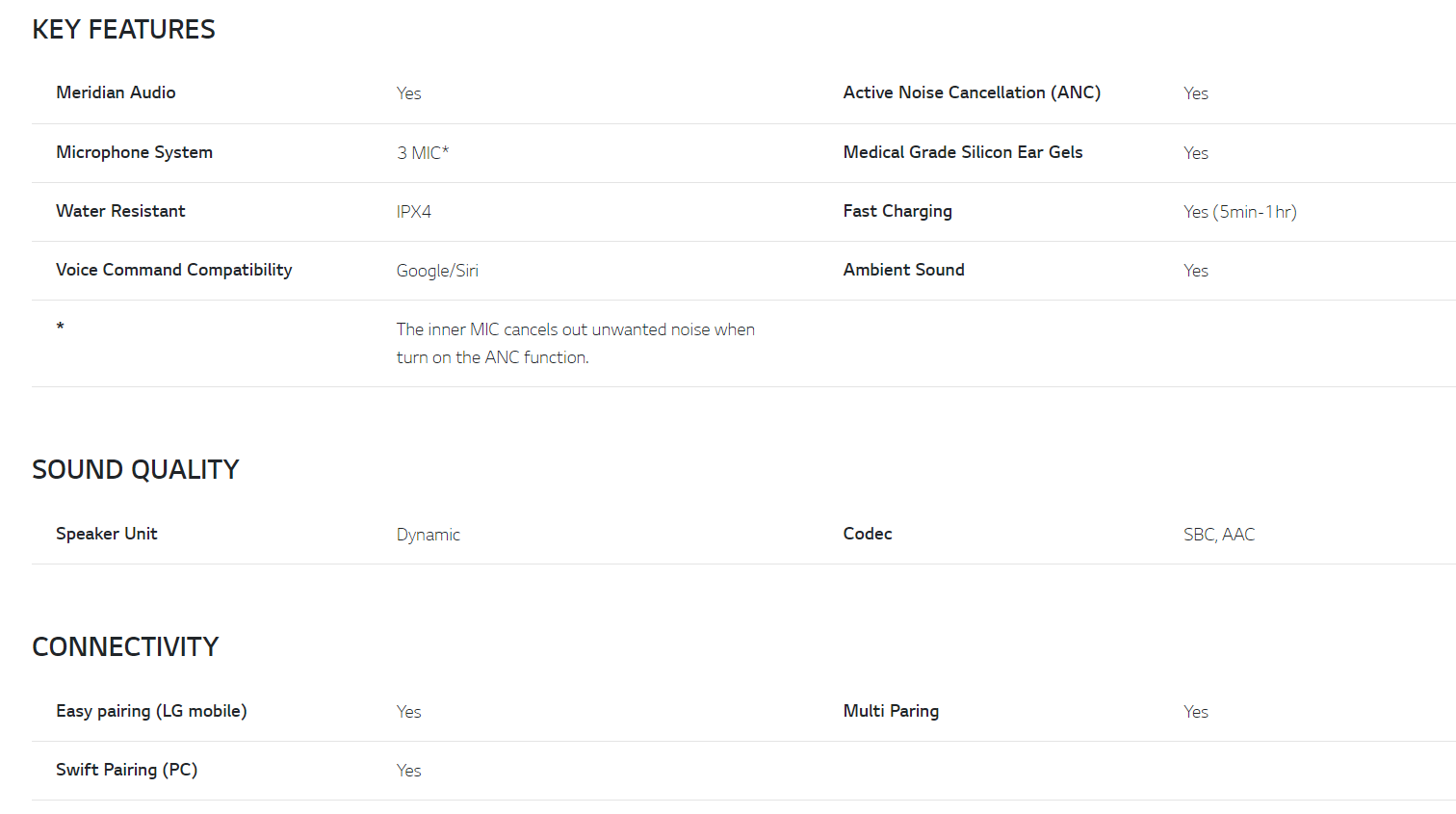Click the Google/Siri value text

(437, 271)
